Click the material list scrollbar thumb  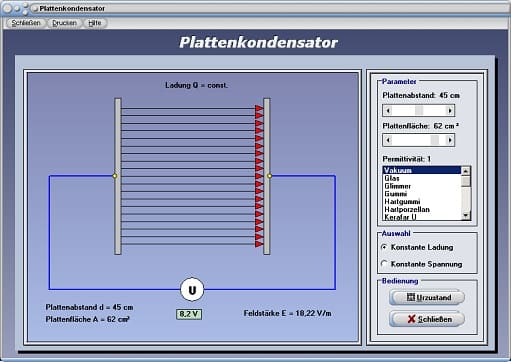point(466,181)
